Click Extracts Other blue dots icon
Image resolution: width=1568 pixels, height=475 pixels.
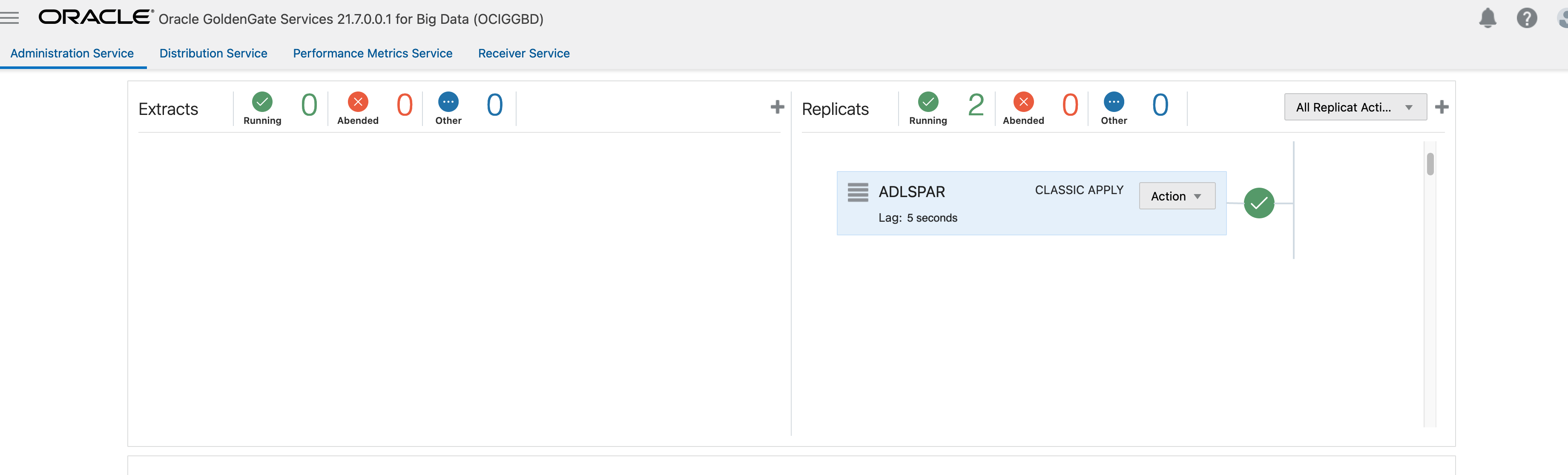click(x=448, y=102)
